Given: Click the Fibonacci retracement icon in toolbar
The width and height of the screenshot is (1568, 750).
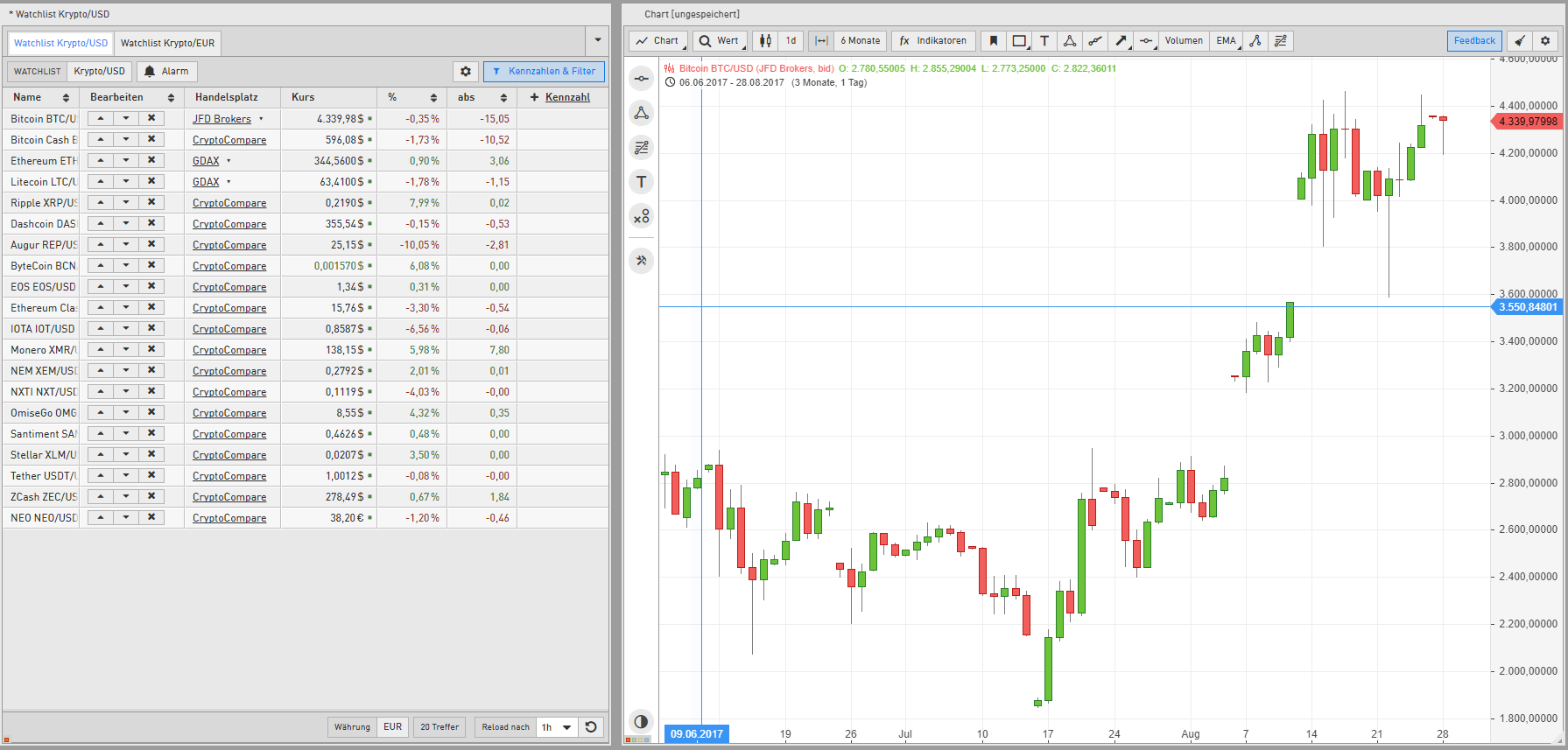Looking at the screenshot, I should pos(1281,41).
